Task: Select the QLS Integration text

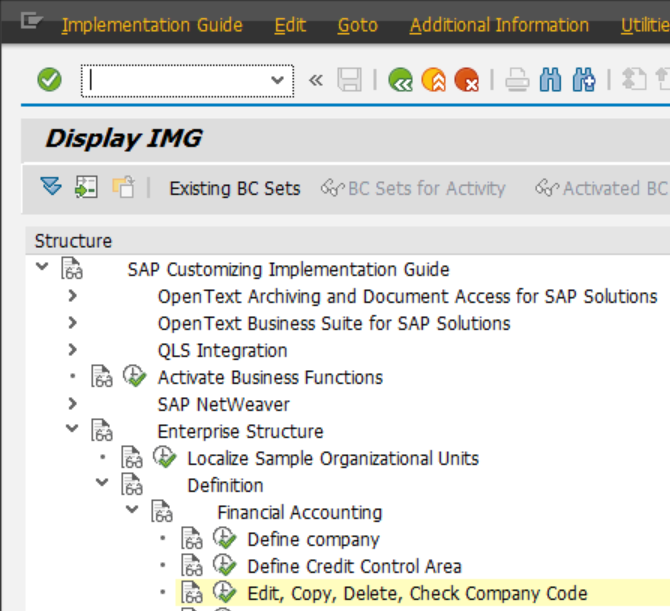Action: tap(223, 350)
